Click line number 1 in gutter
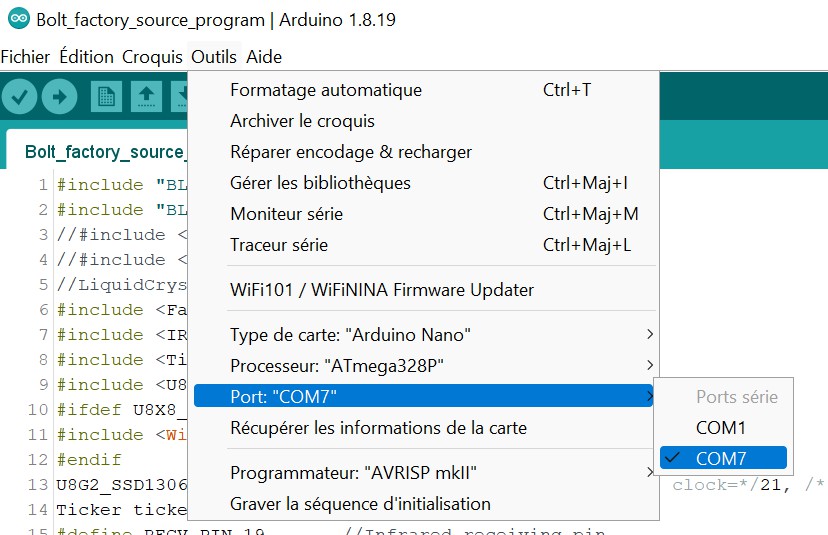The width and height of the screenshot is (828, 535). (x=43, y=185)
